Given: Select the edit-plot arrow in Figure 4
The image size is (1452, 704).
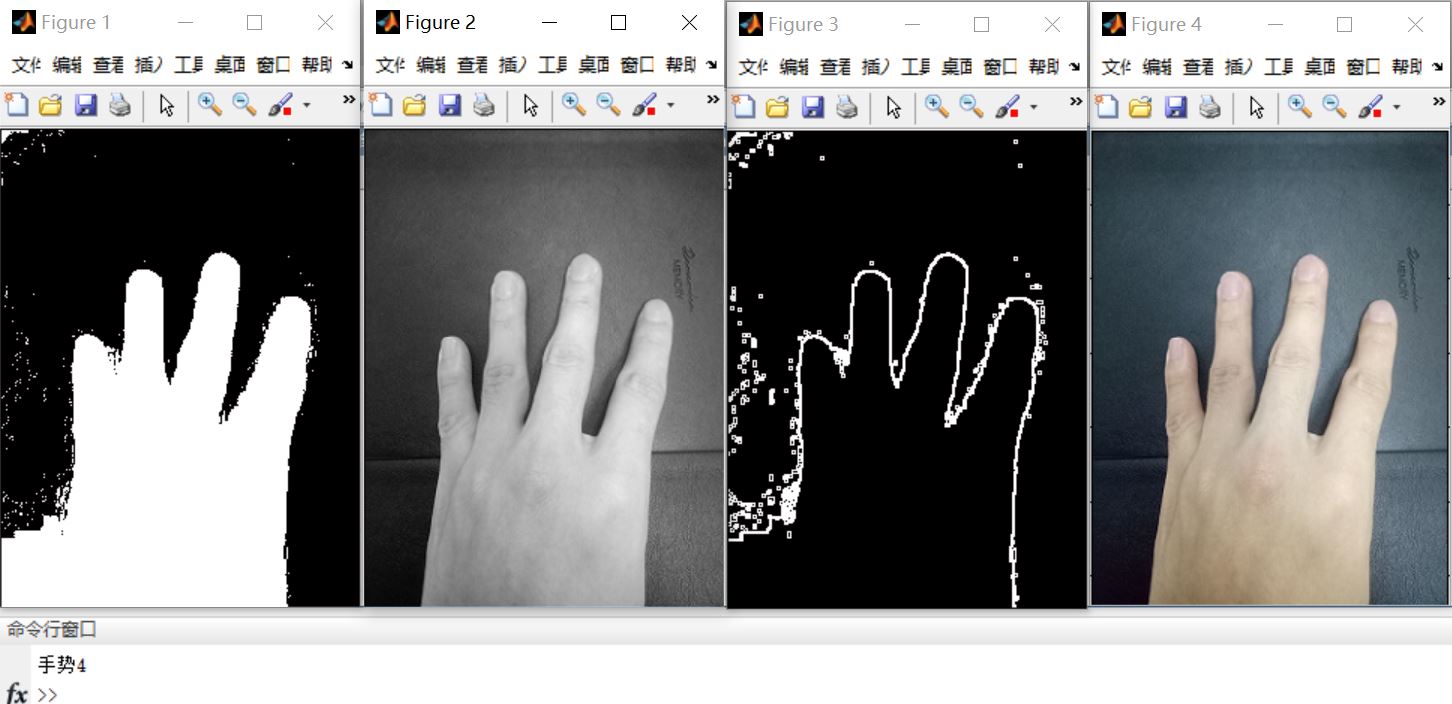Looking at the screenshot, I should (x=1257, y=107).
